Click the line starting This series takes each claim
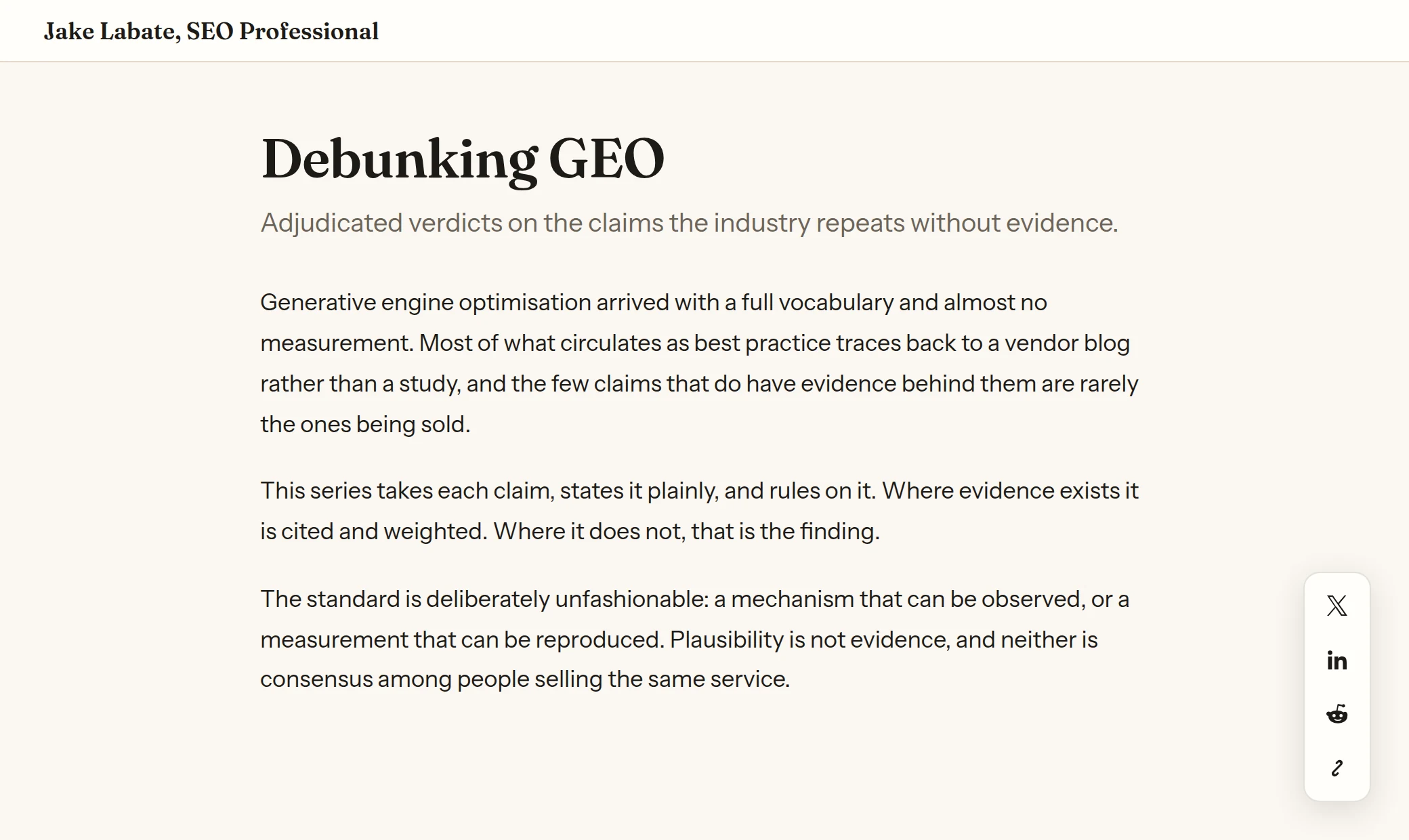This screenshot has height=840, width=1409. coord(699,490)
